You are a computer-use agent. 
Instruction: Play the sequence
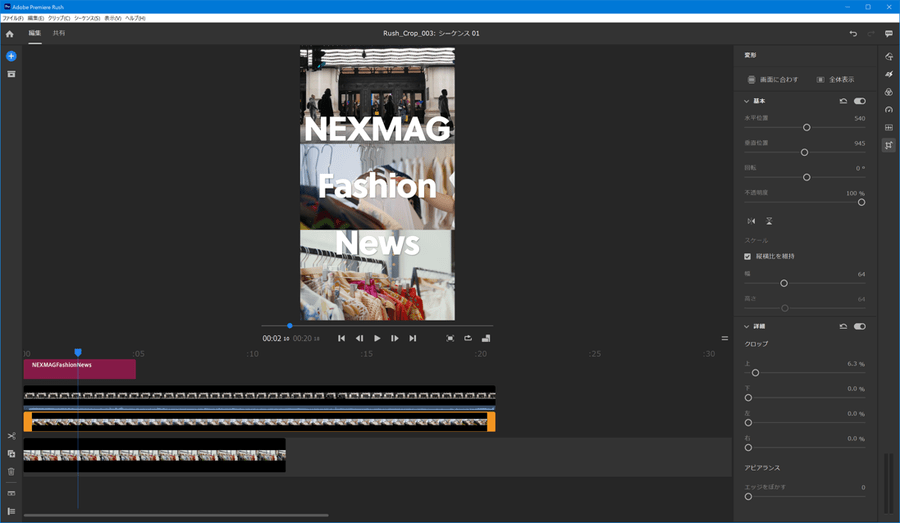[x=377, y=339]
